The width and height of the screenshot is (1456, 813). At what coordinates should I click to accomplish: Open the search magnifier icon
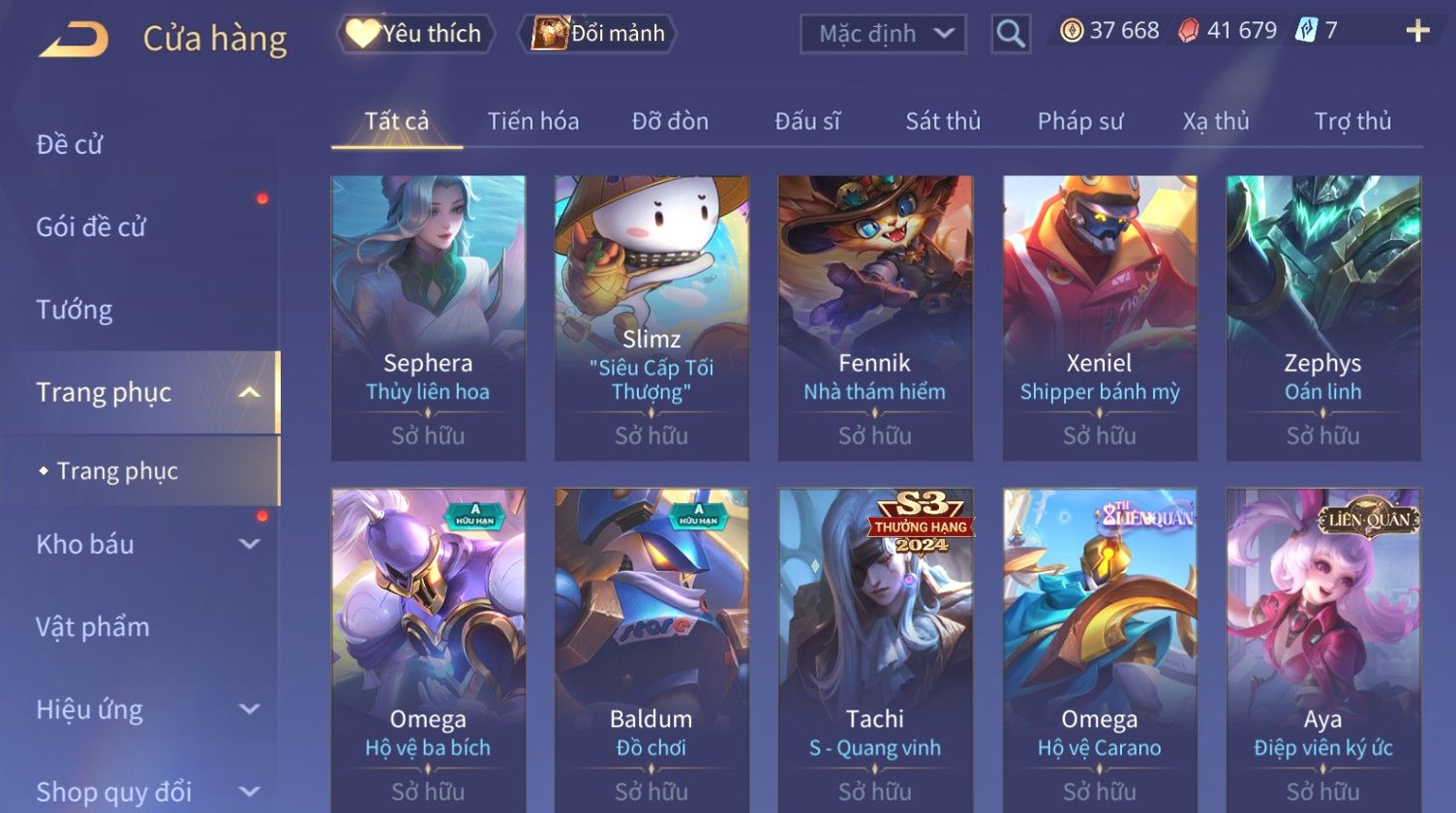pyautogui.click(x=1010, y=35)
